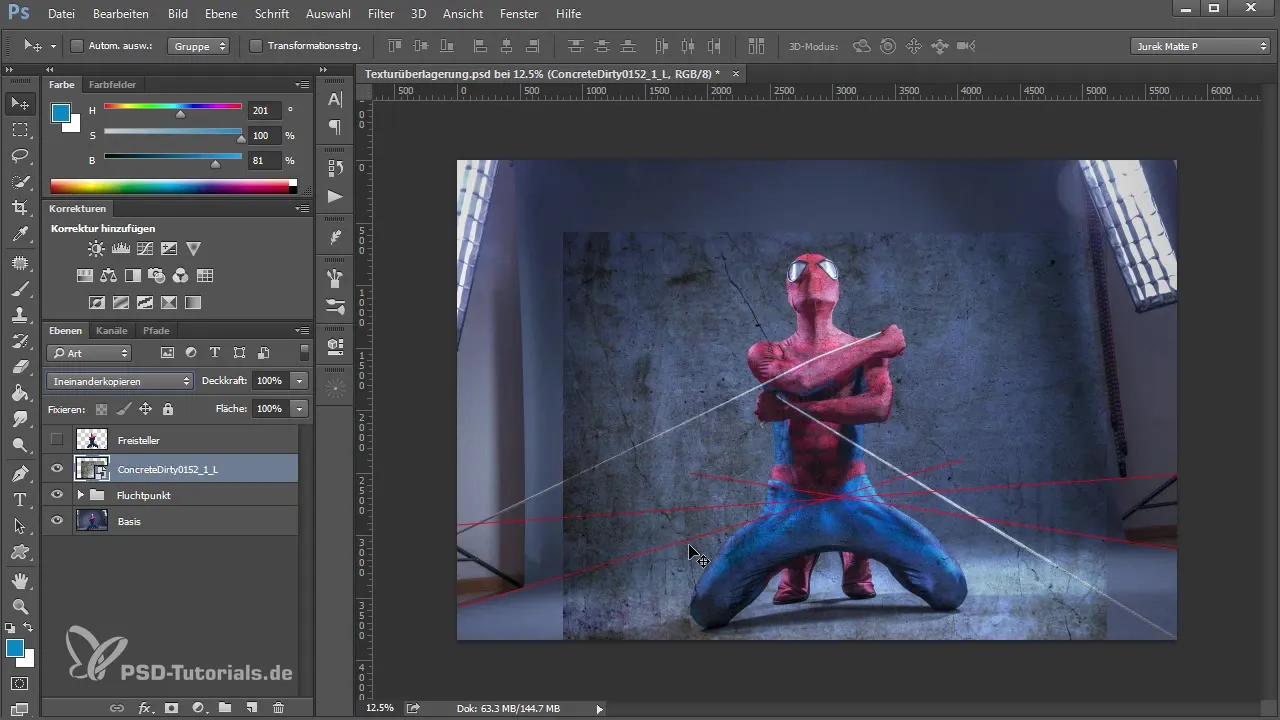The image size is (1280, 720).
Task: Select the Quick Selection tool
Action: pyautogui.click(x=20, y=182)
